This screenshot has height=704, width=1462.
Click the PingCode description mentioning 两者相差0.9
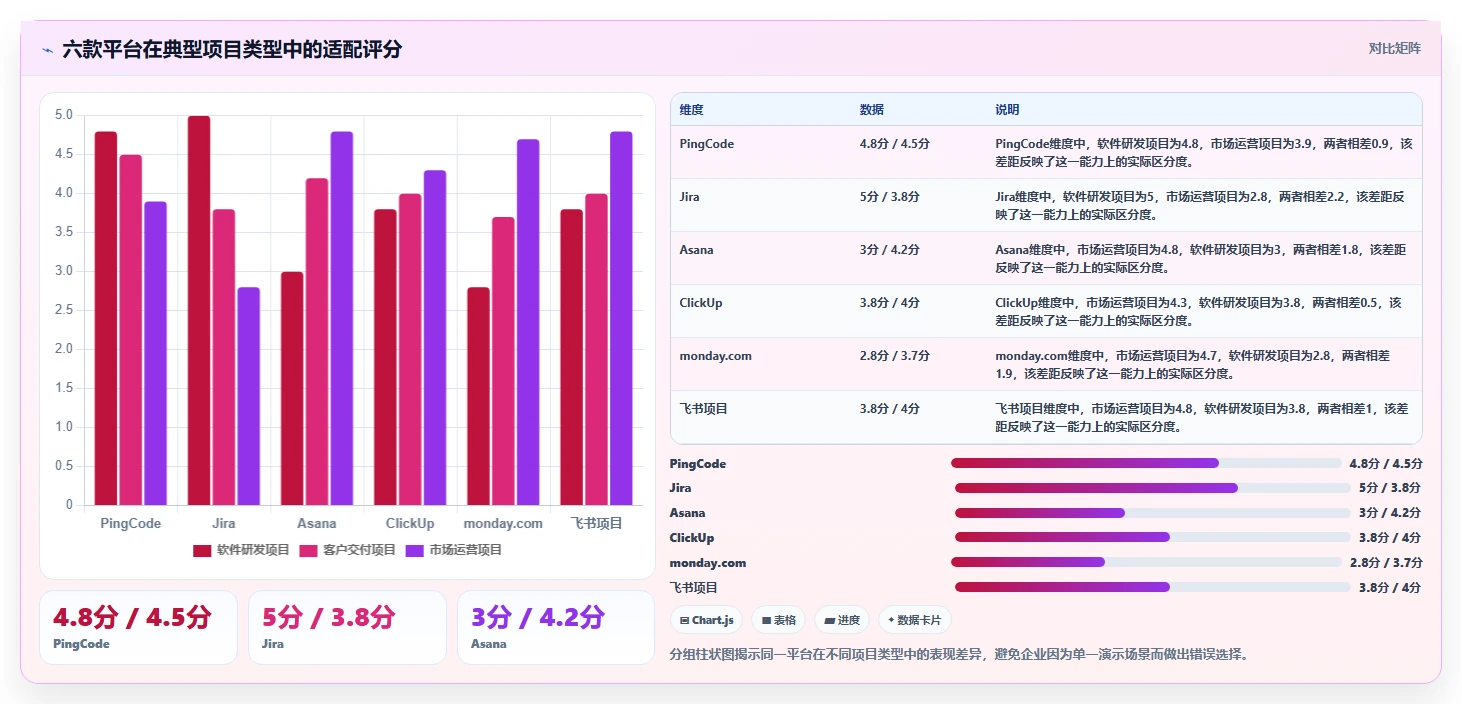(1204, 152)
